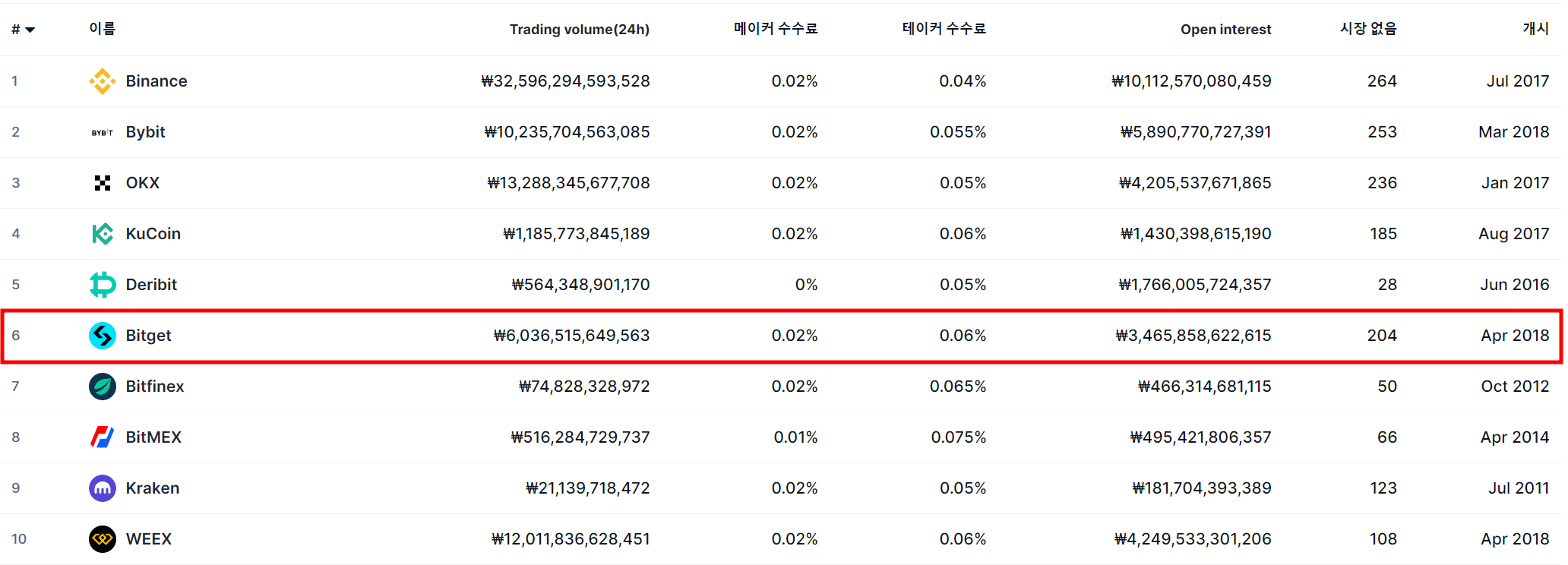This screenshot has height=565, width=1568.
Task: Click Deribit maker fee 0%
Action: 806,285
